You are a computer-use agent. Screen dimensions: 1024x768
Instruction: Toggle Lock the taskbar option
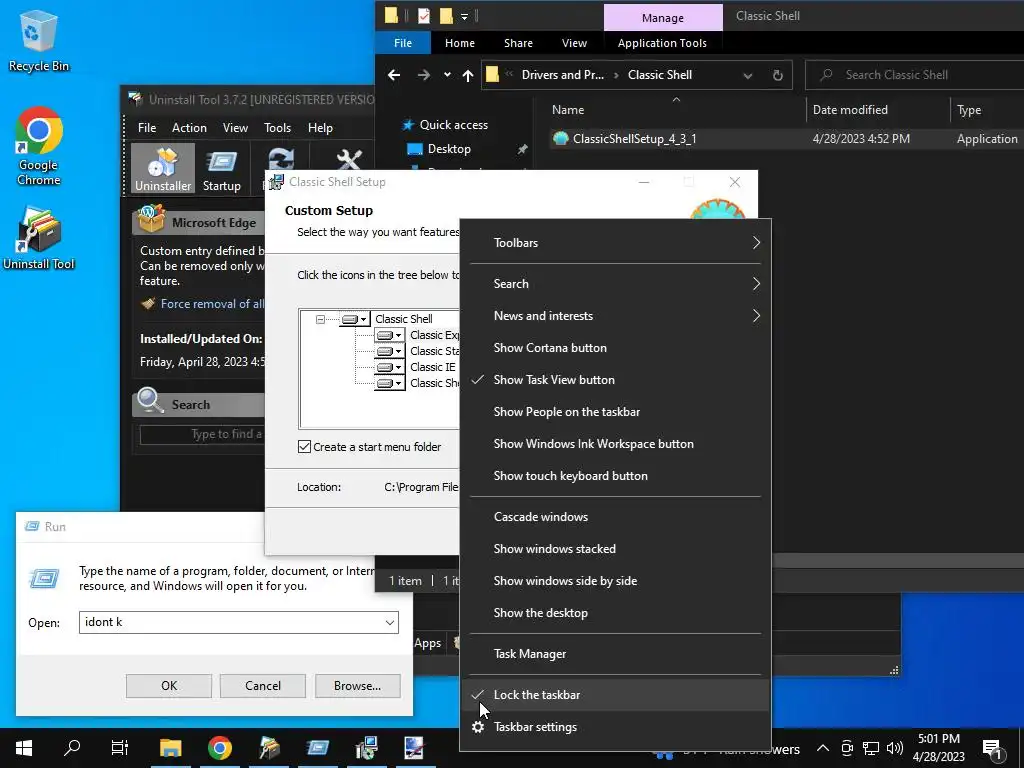[x=615, y=695]
